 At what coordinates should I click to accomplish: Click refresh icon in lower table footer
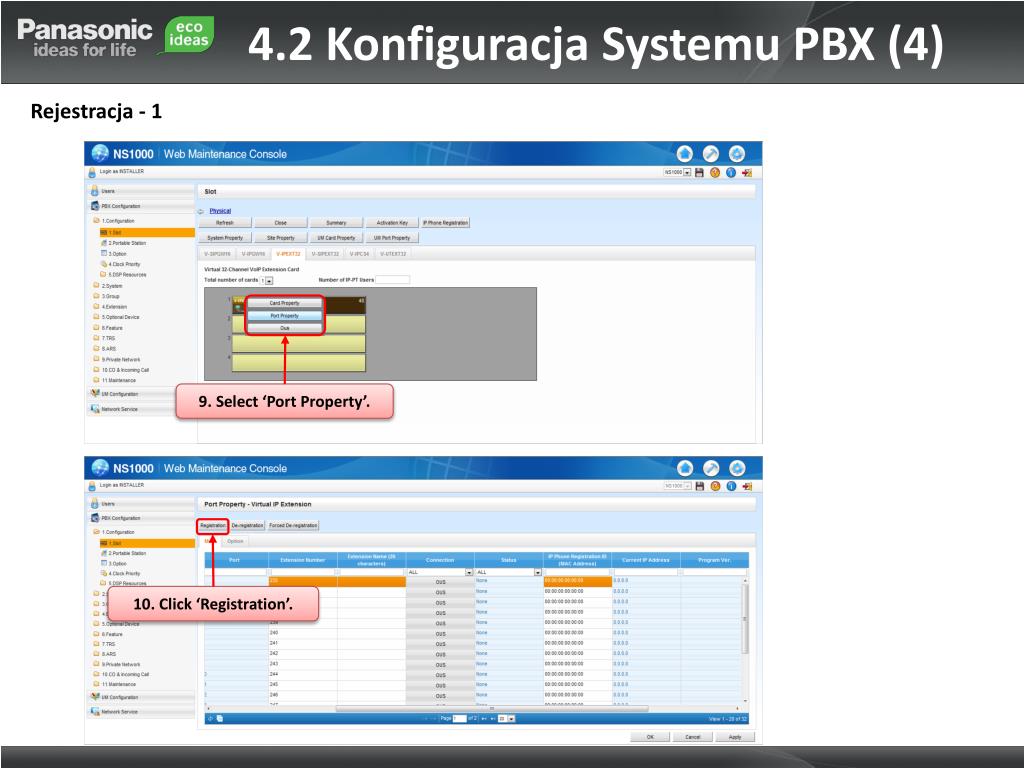(210, 718)
